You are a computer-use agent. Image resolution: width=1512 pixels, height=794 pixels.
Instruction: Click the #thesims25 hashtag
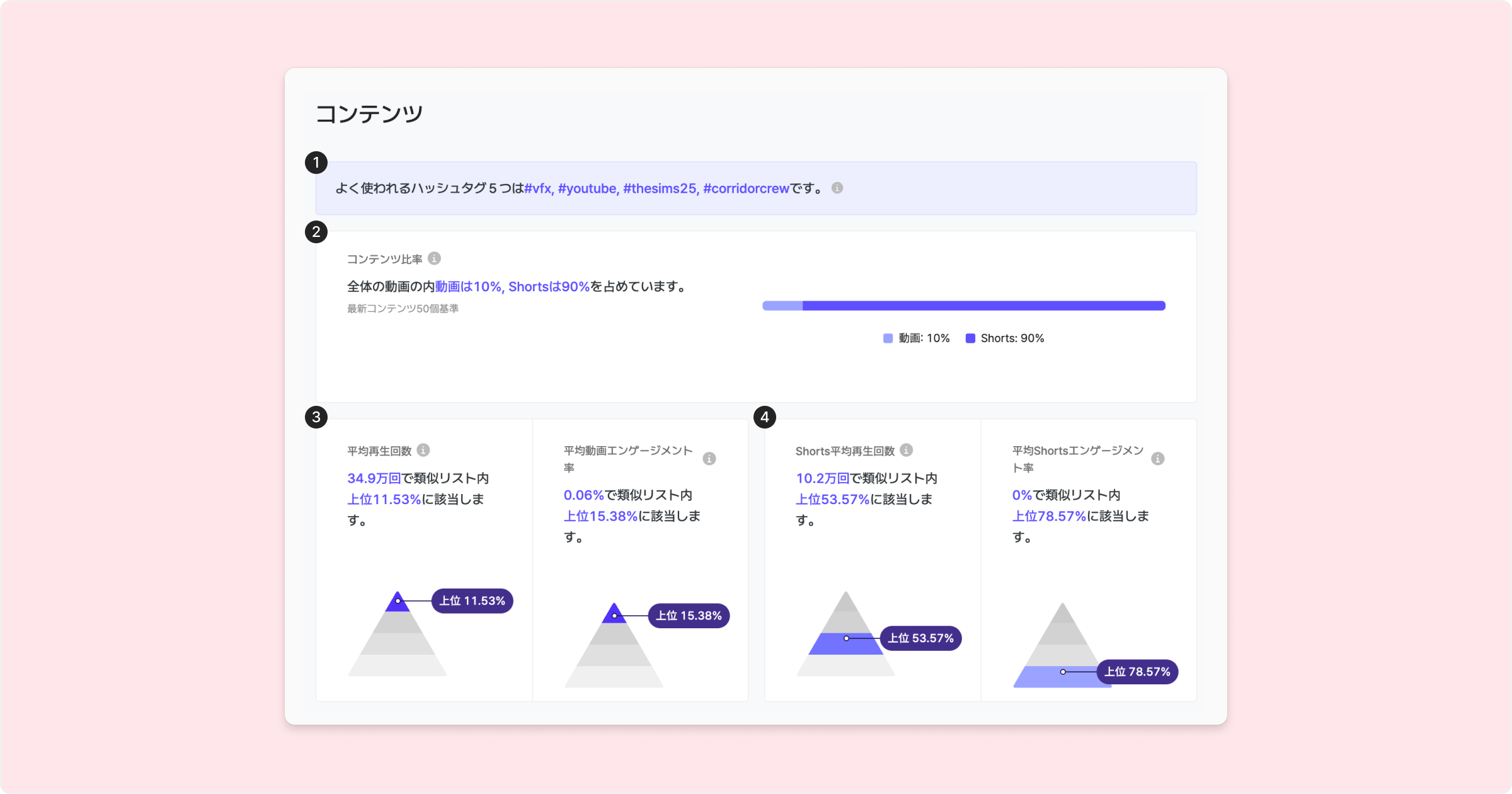(660, 188)
